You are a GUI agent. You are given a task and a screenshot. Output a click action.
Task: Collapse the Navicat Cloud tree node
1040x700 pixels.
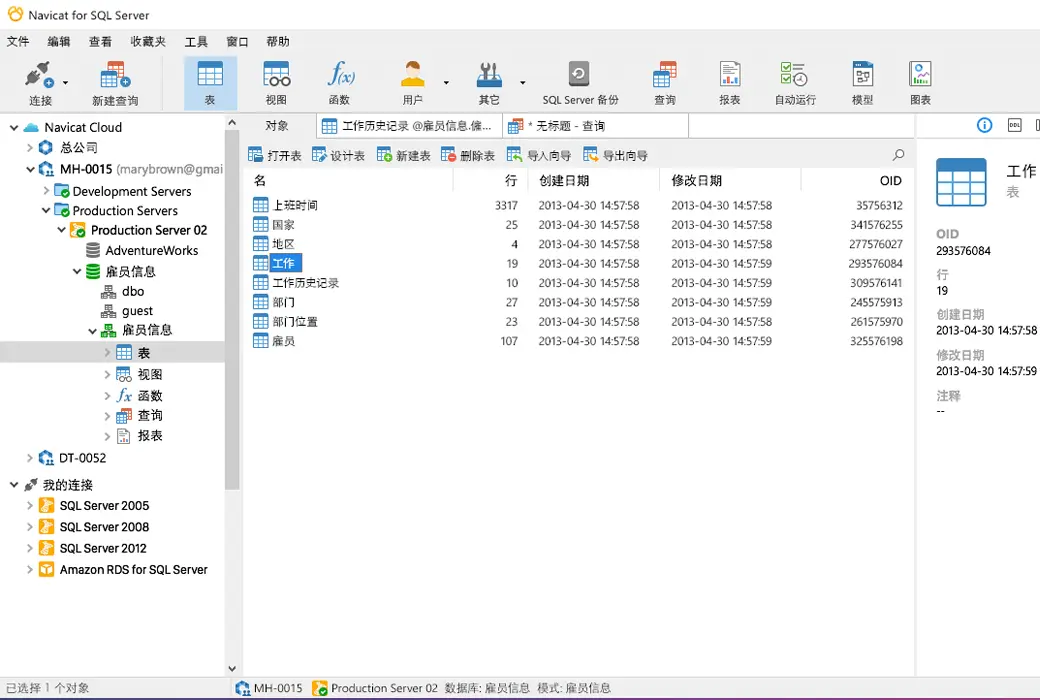tap(13, 127)
